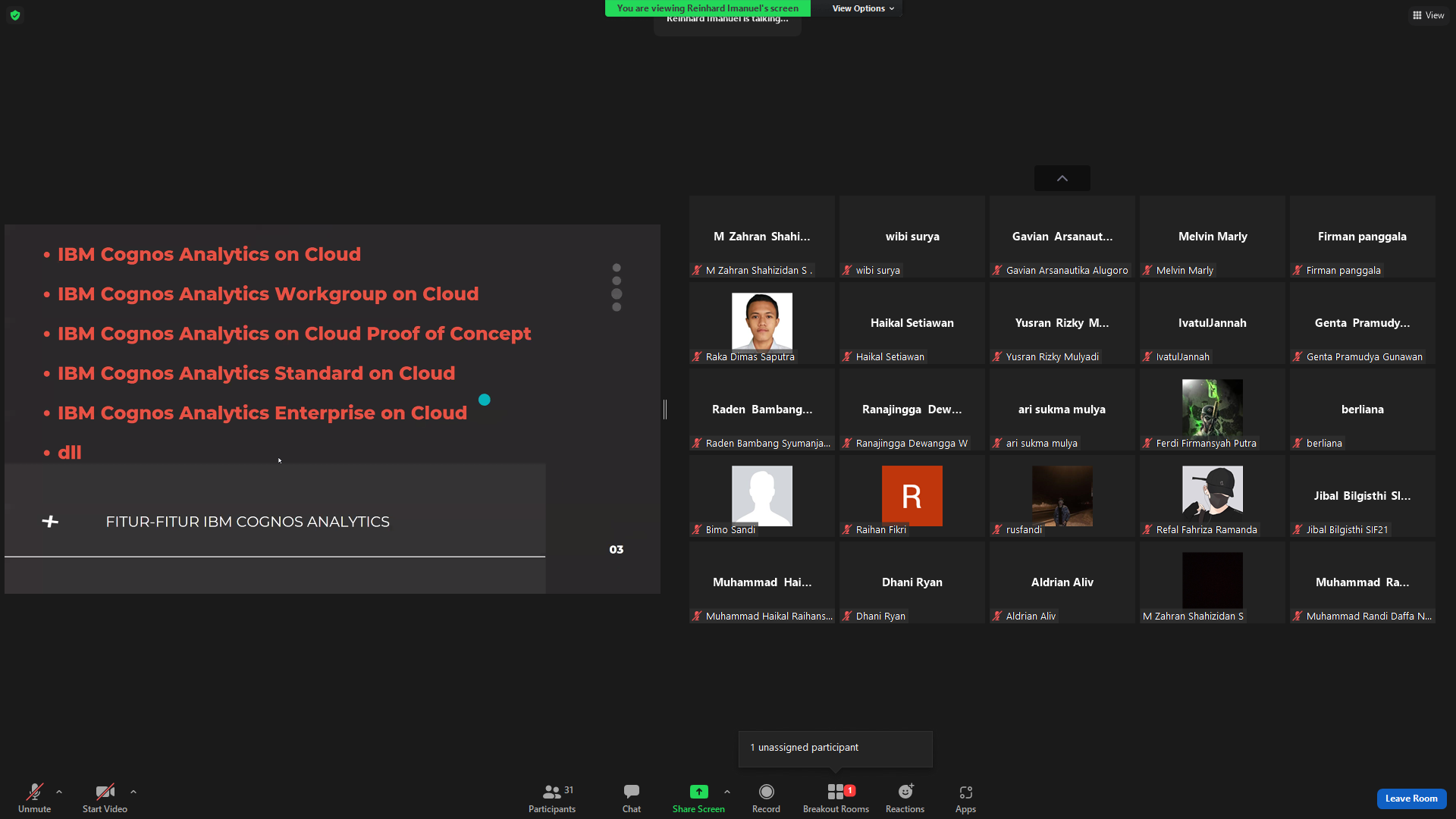The image size is (1456, 819).
Task: Click 'IBM Cognos Analytics Standard on Cloud'
Action: 256,373
